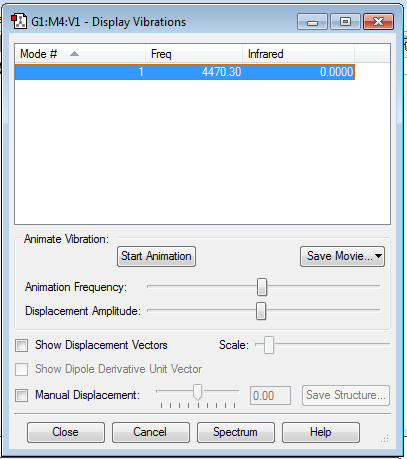Click the manual displacement value field
407x459 pixels.
270,396
